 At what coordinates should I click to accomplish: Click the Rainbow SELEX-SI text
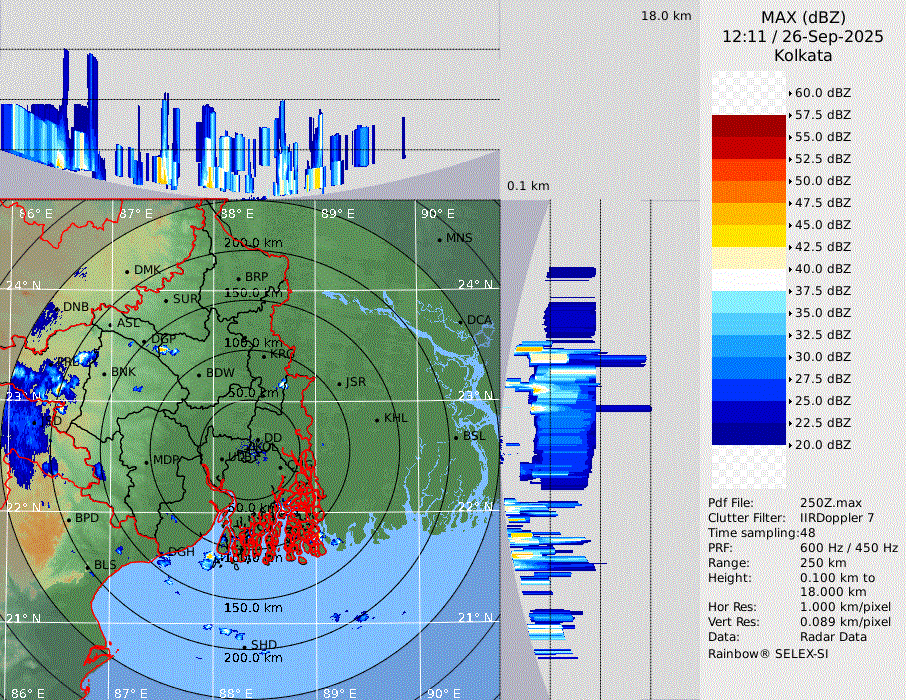tap(768, 653)
